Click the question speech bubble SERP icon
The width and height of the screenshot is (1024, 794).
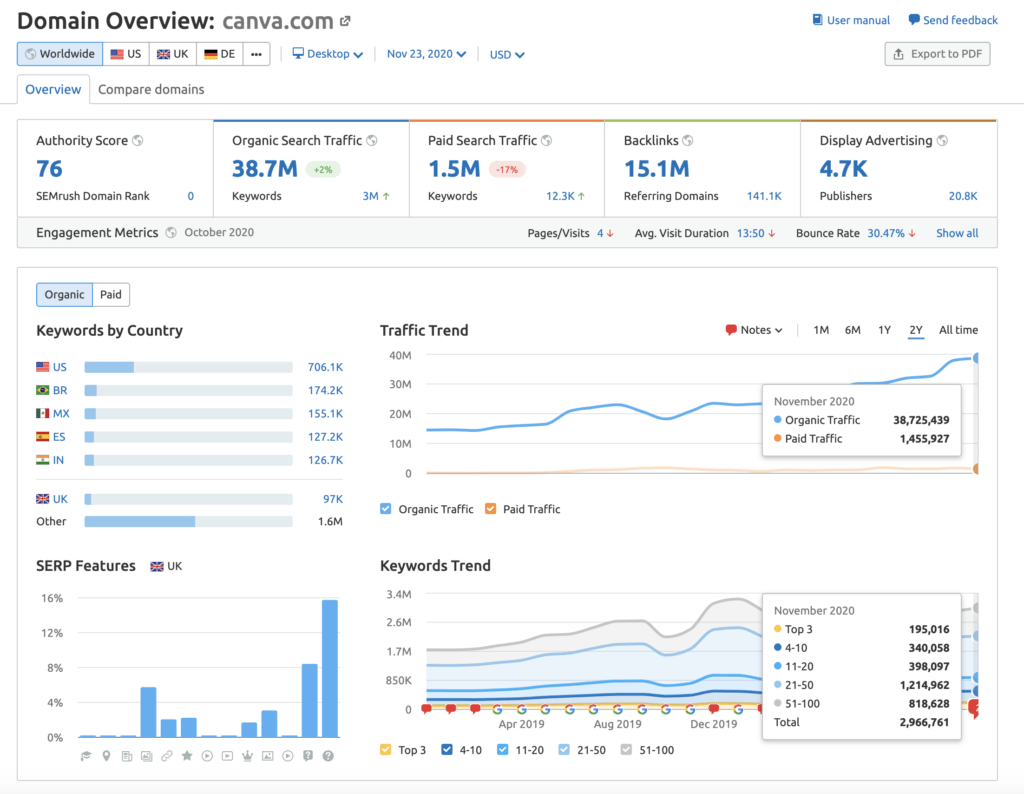[308, 756]
